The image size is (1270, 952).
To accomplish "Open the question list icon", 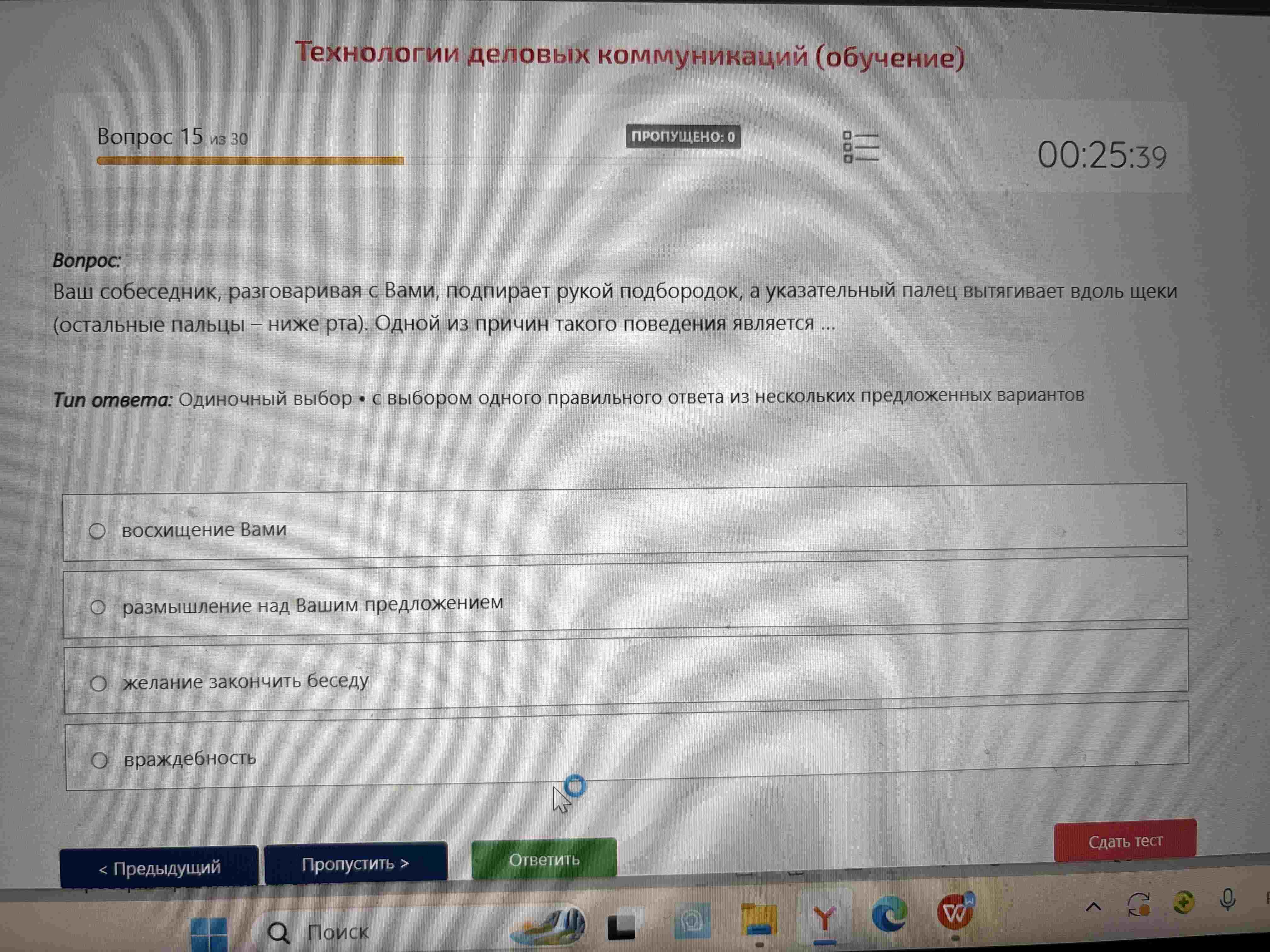I will pos(861,147).
